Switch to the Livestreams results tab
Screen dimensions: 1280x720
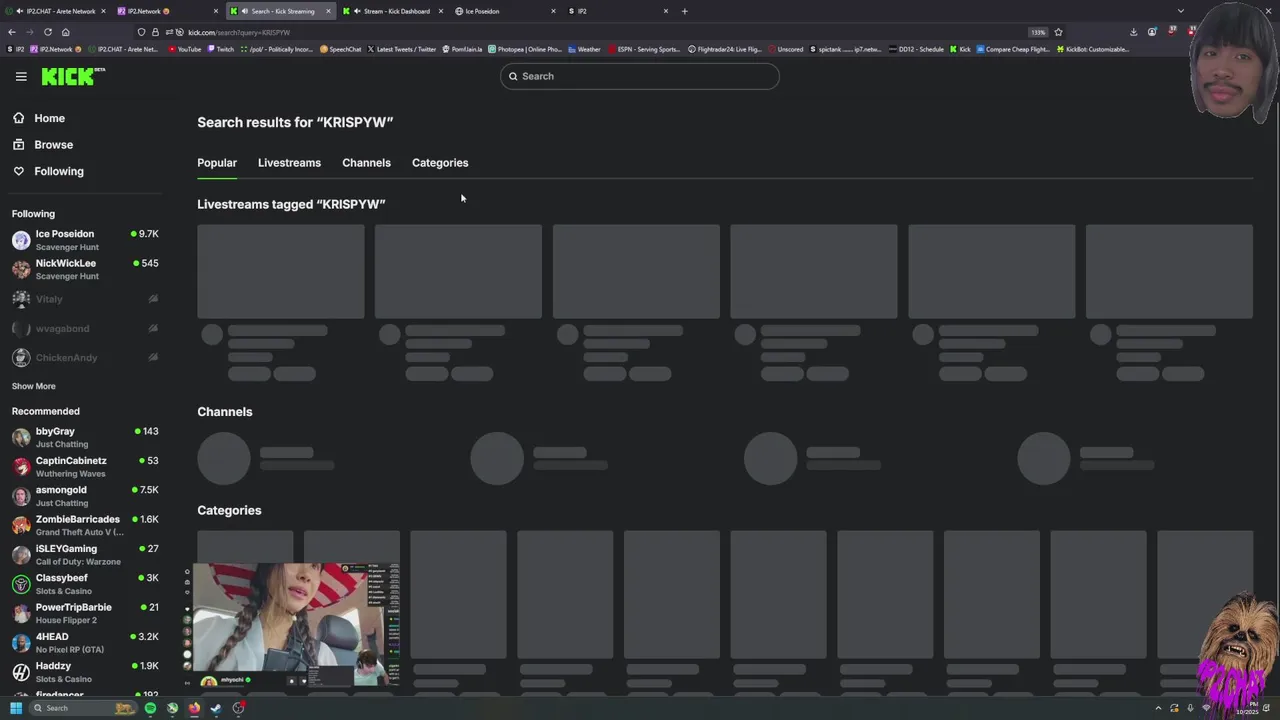pyautogui.click(x=289, y=163)
